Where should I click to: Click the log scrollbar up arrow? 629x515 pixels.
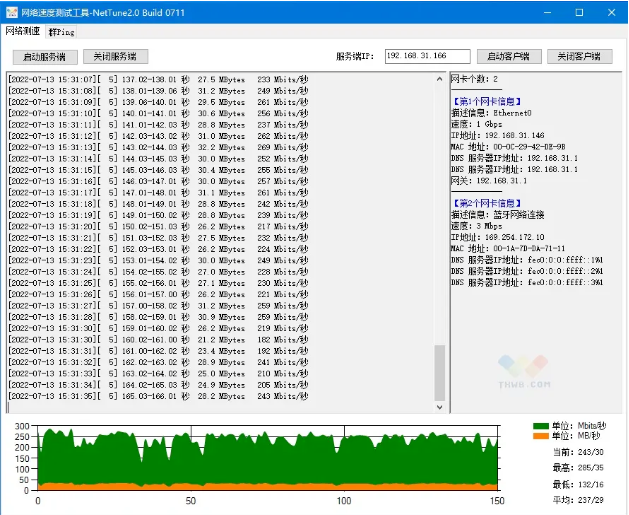click(x=440, y=79)
